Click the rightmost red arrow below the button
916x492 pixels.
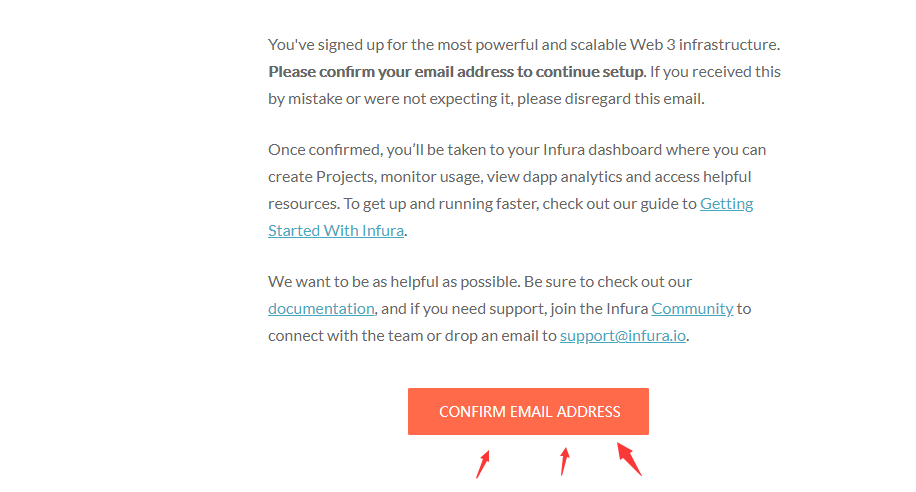click(x=629, y=459)
